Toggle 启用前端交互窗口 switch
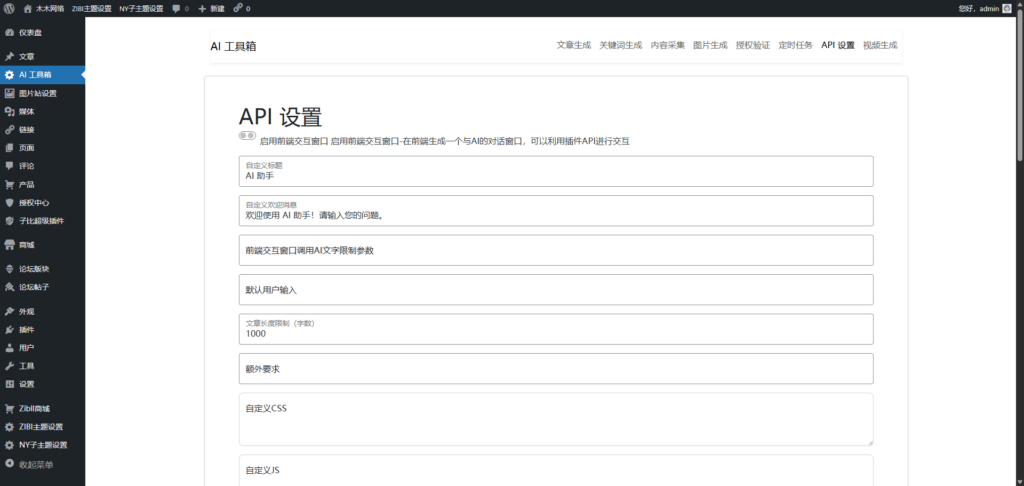 (246, 135)
